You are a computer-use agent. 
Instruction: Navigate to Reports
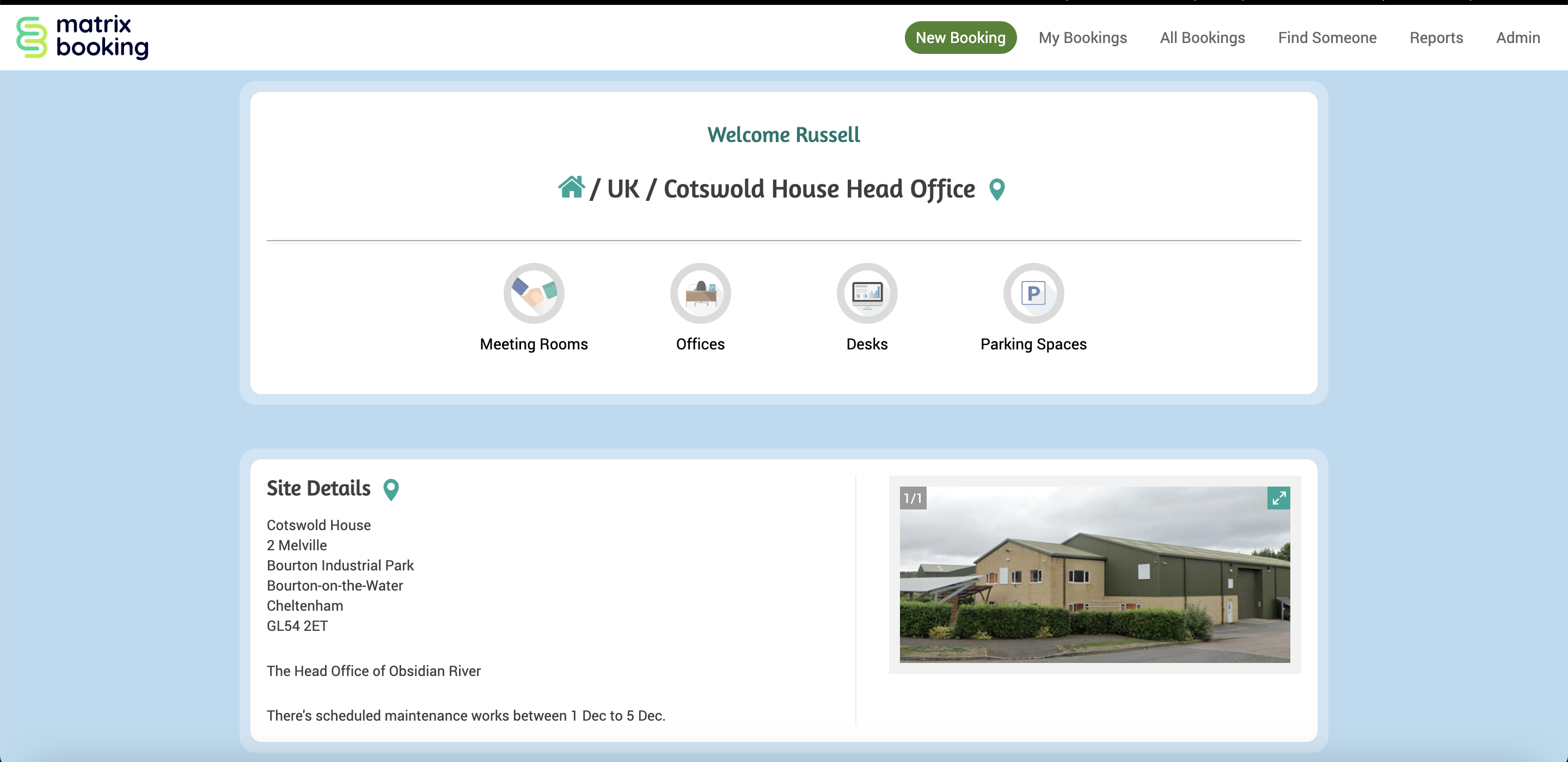point(1436,38)
